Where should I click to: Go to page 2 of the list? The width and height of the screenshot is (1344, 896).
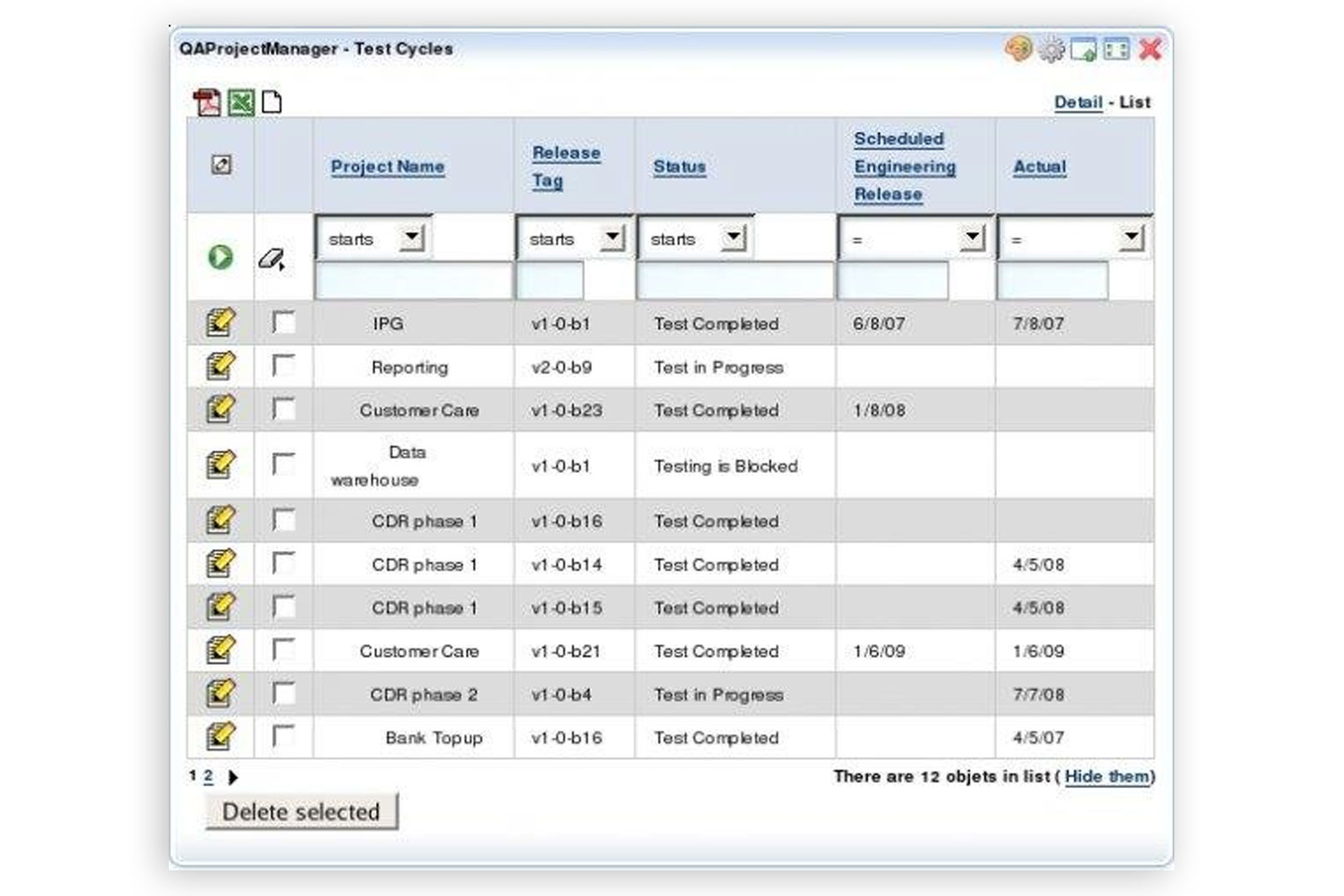tap(208, 776)
